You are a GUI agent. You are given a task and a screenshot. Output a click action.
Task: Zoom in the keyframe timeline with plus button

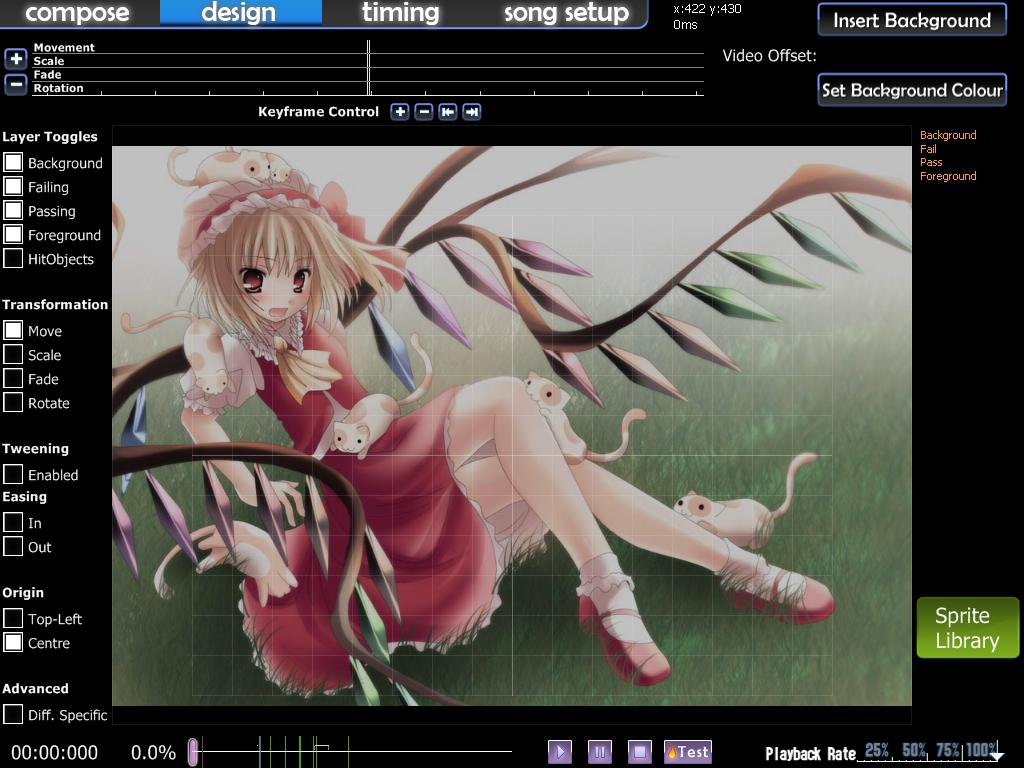click(x=16, y=59)
